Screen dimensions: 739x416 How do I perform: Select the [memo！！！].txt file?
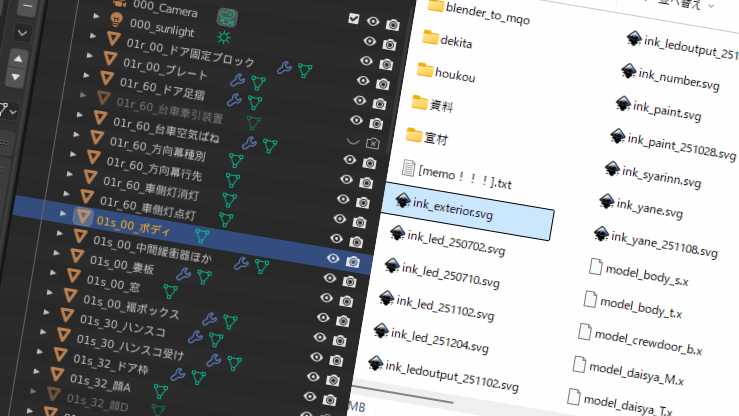463,181
